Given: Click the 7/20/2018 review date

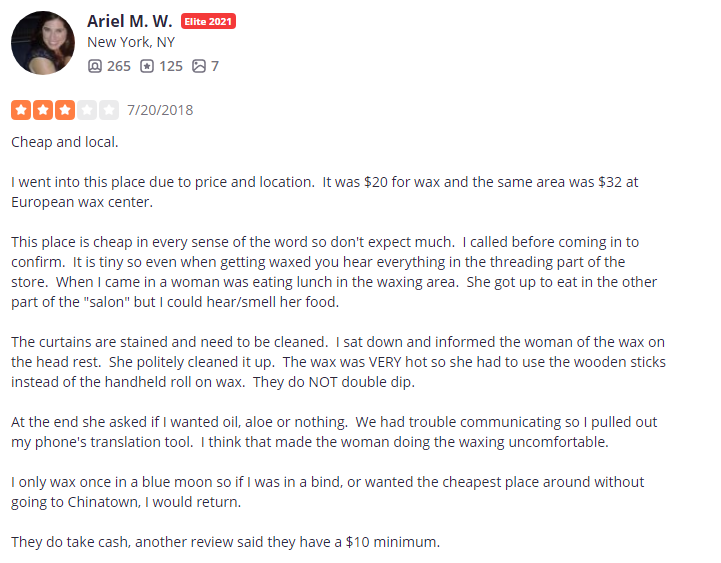Looking at the screenshot, I should click(x=160, y=110).
